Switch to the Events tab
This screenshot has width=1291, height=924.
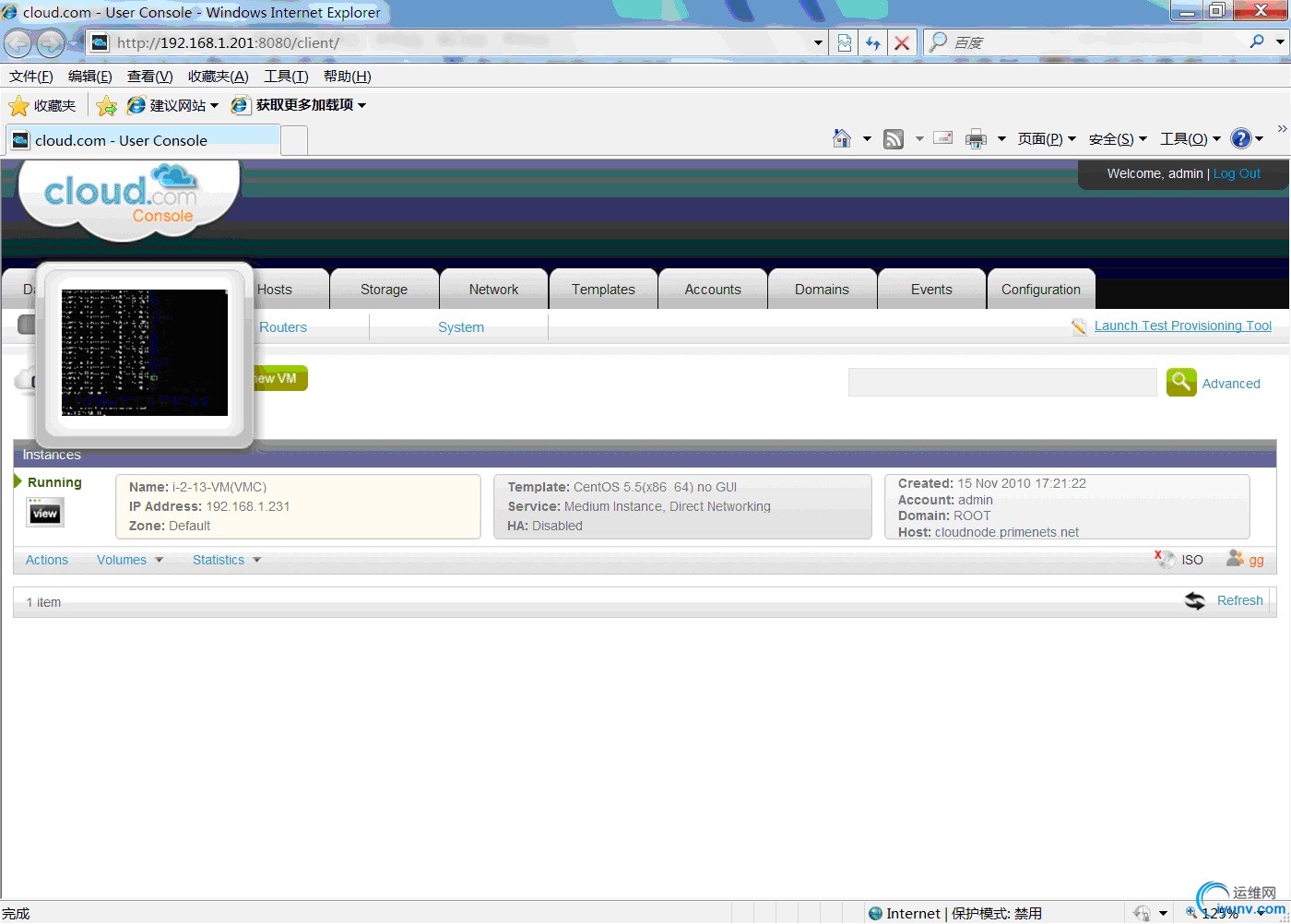click(931, 290)
